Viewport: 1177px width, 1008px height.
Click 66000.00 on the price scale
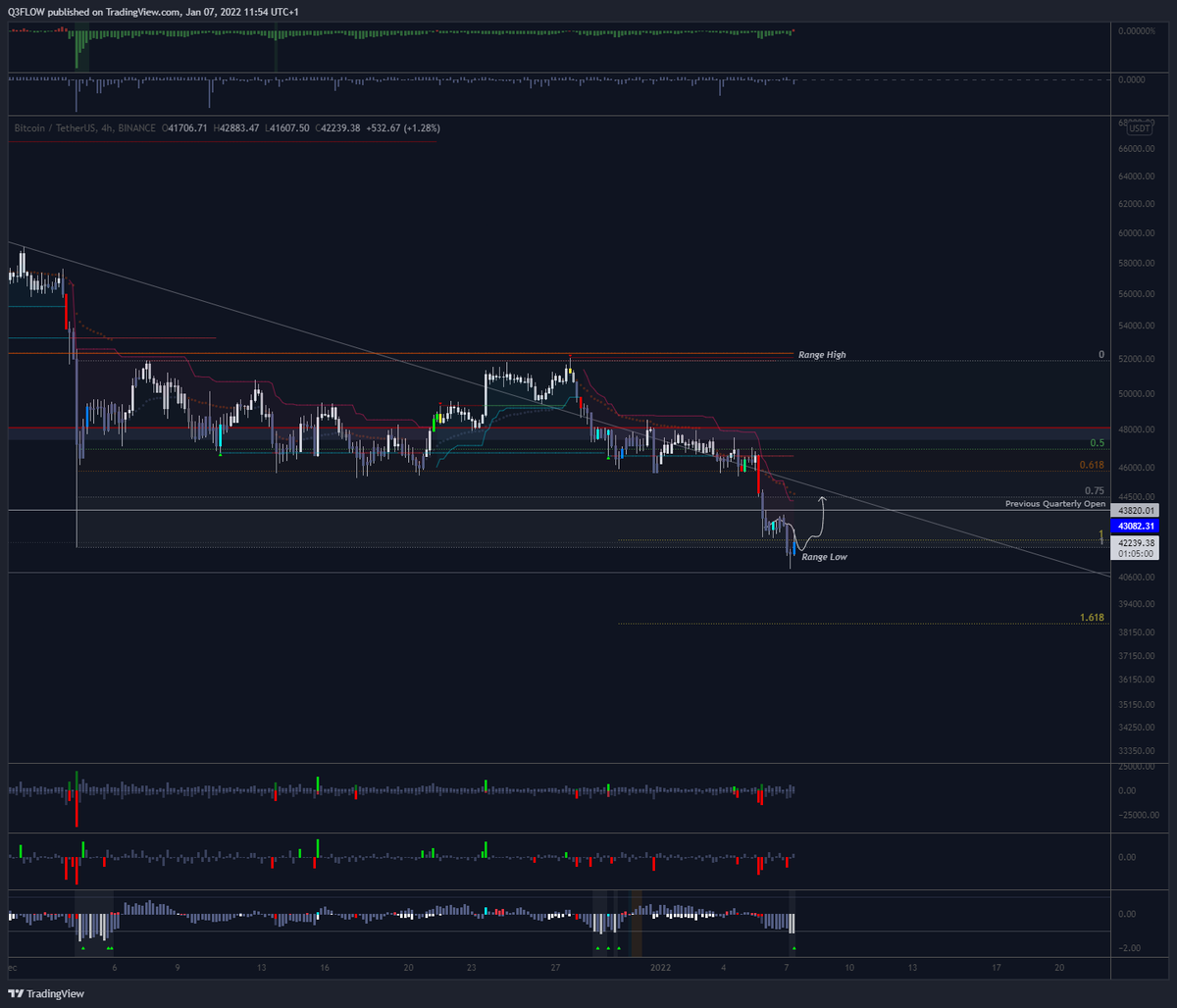tap(1136, 149)
